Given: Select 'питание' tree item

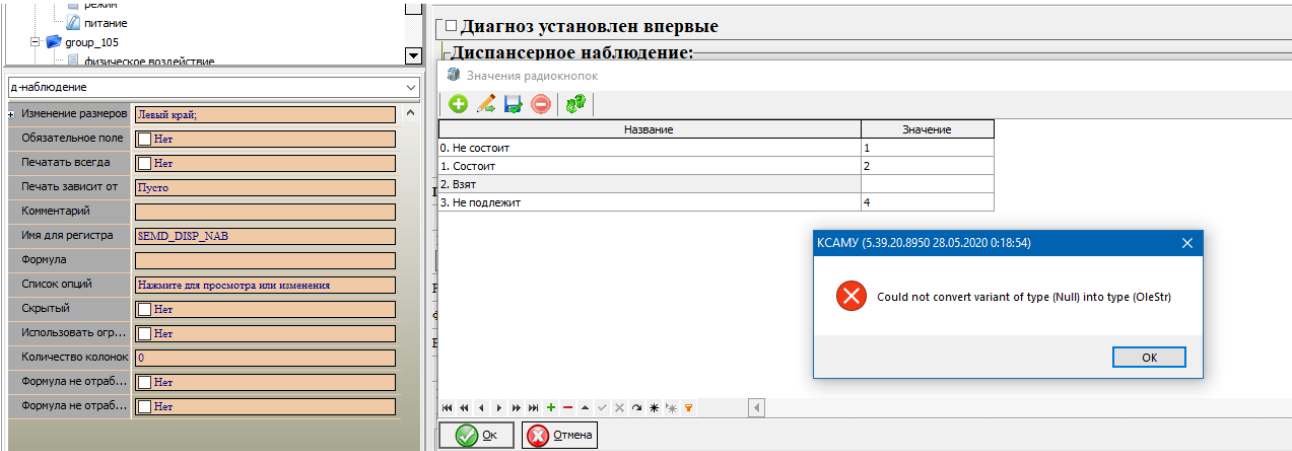Looking at the screenshot, I should pos(105,22).
